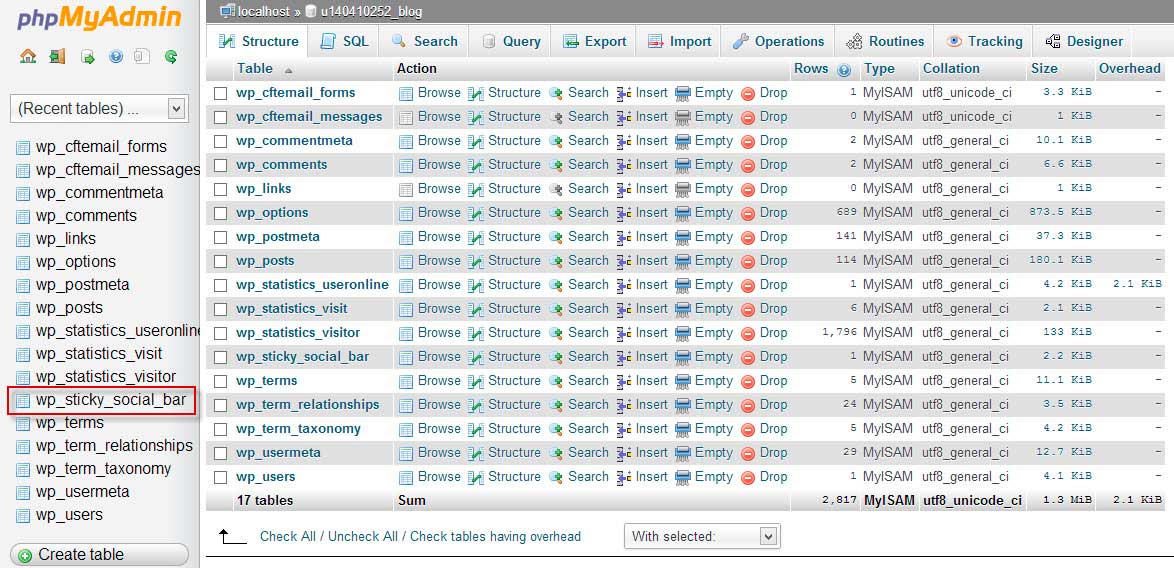Sort by the Overhead column header
The width and height of the screenshot is (1174, 568).
tap(1129, 69)
